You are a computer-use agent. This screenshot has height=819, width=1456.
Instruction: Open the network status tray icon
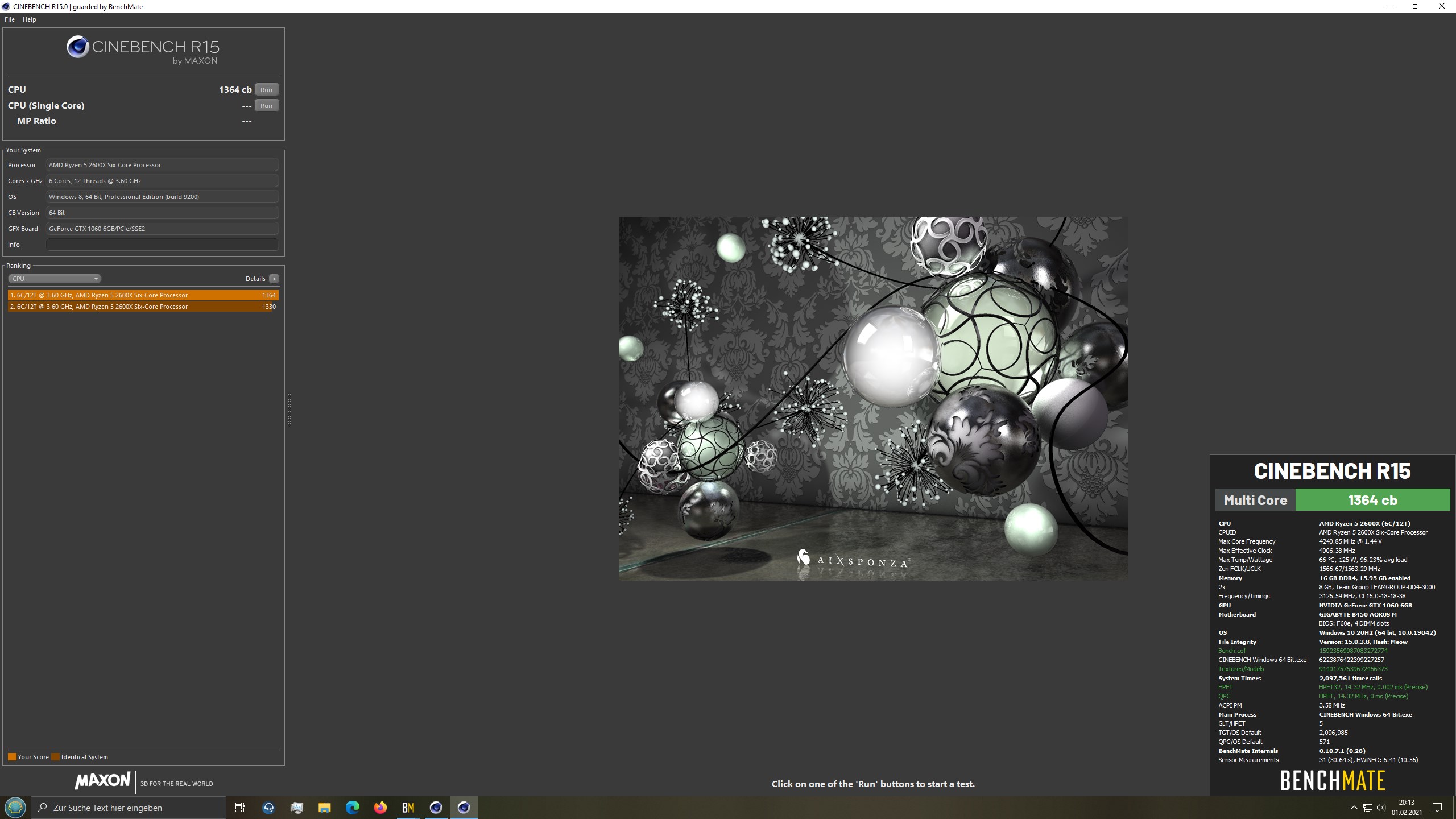click(1368, 808)
